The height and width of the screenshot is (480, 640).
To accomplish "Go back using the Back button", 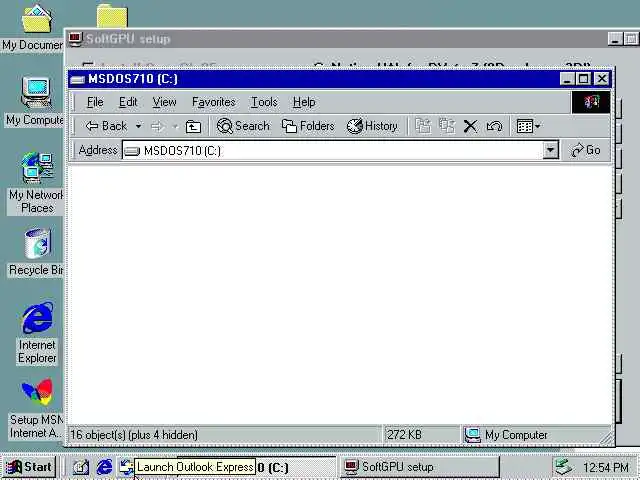I will 106,126.
